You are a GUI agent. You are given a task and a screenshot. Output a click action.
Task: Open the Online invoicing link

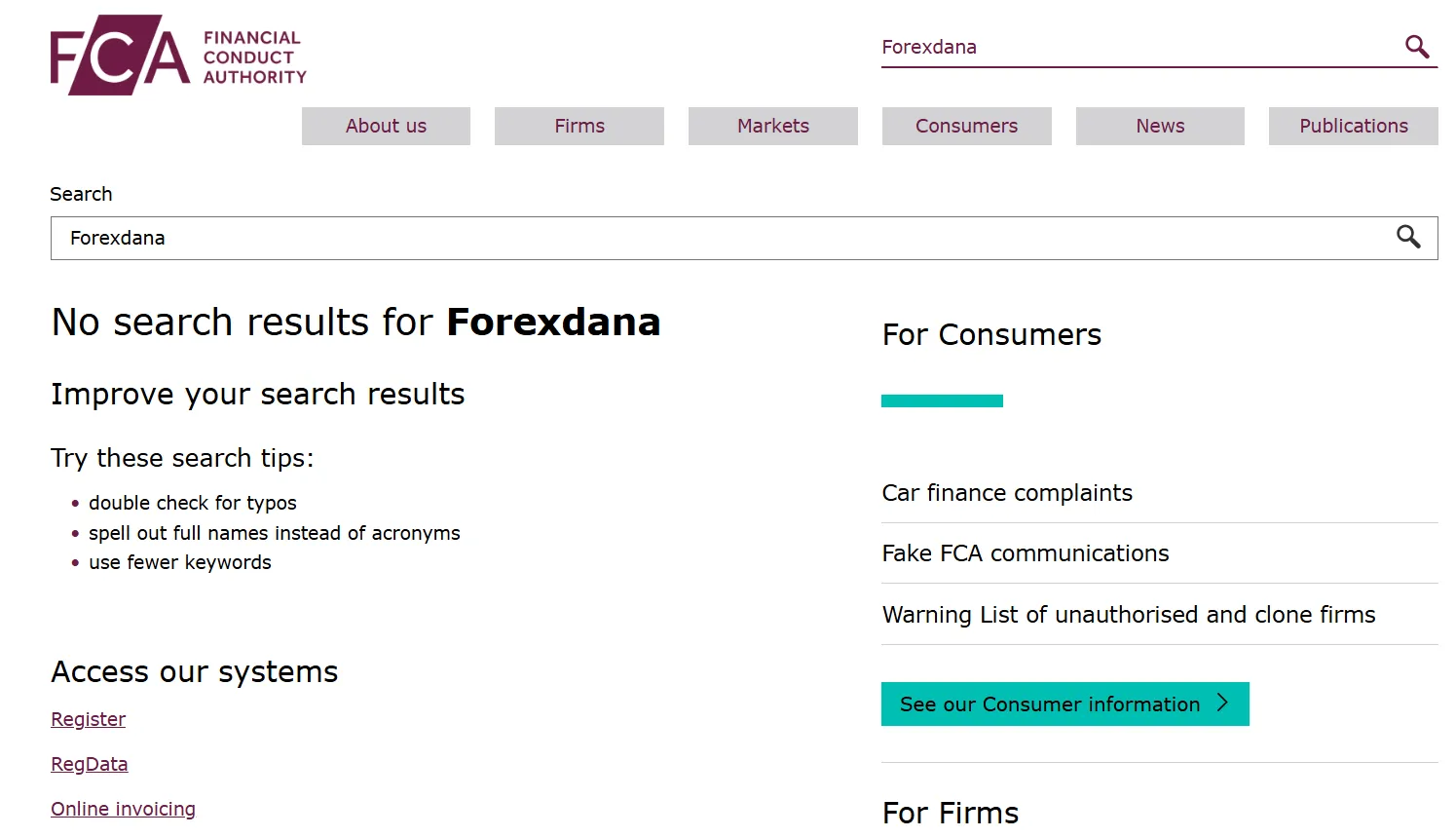pos(124,809)
